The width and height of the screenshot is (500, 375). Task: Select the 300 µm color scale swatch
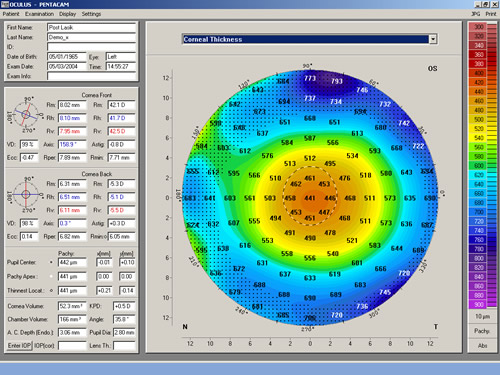pos(478,27)
